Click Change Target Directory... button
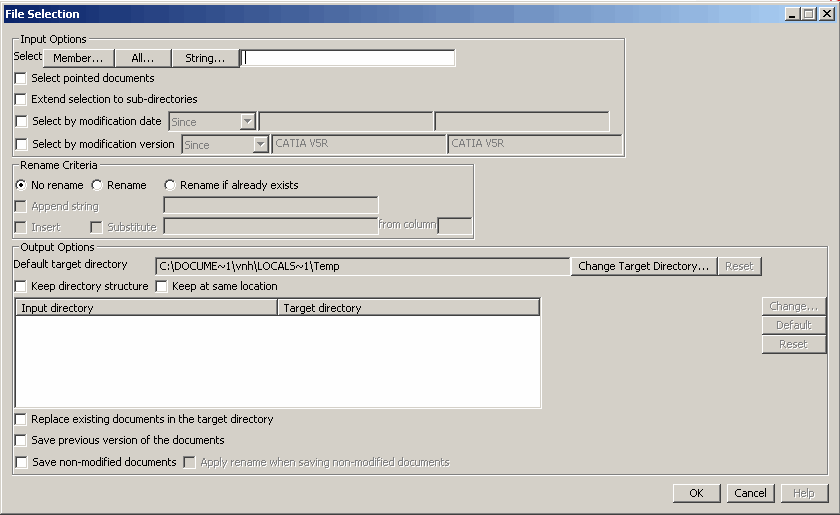Screen dimensions: 840x515 point(643,266)
